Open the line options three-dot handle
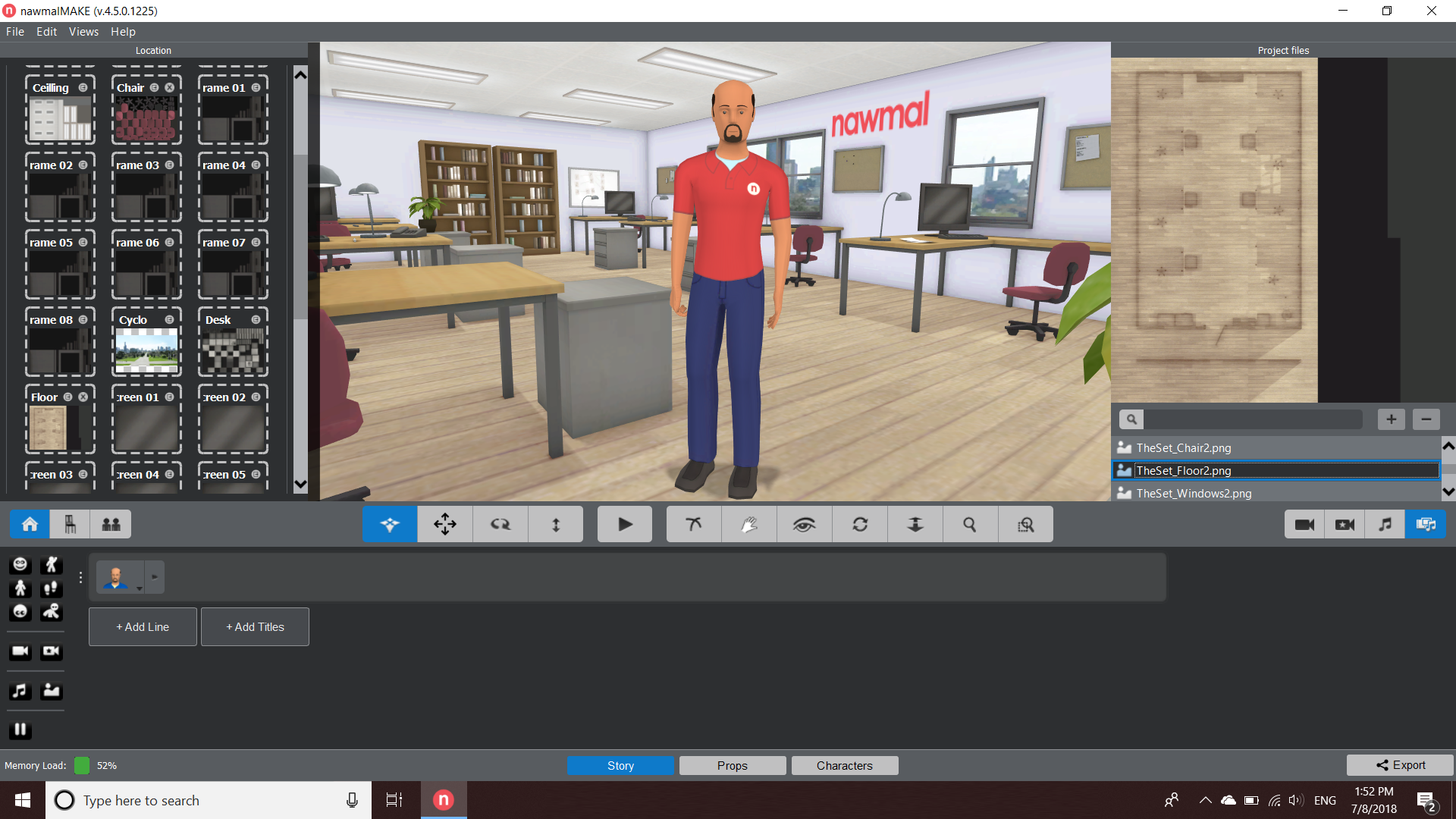 tap(80, 577)
